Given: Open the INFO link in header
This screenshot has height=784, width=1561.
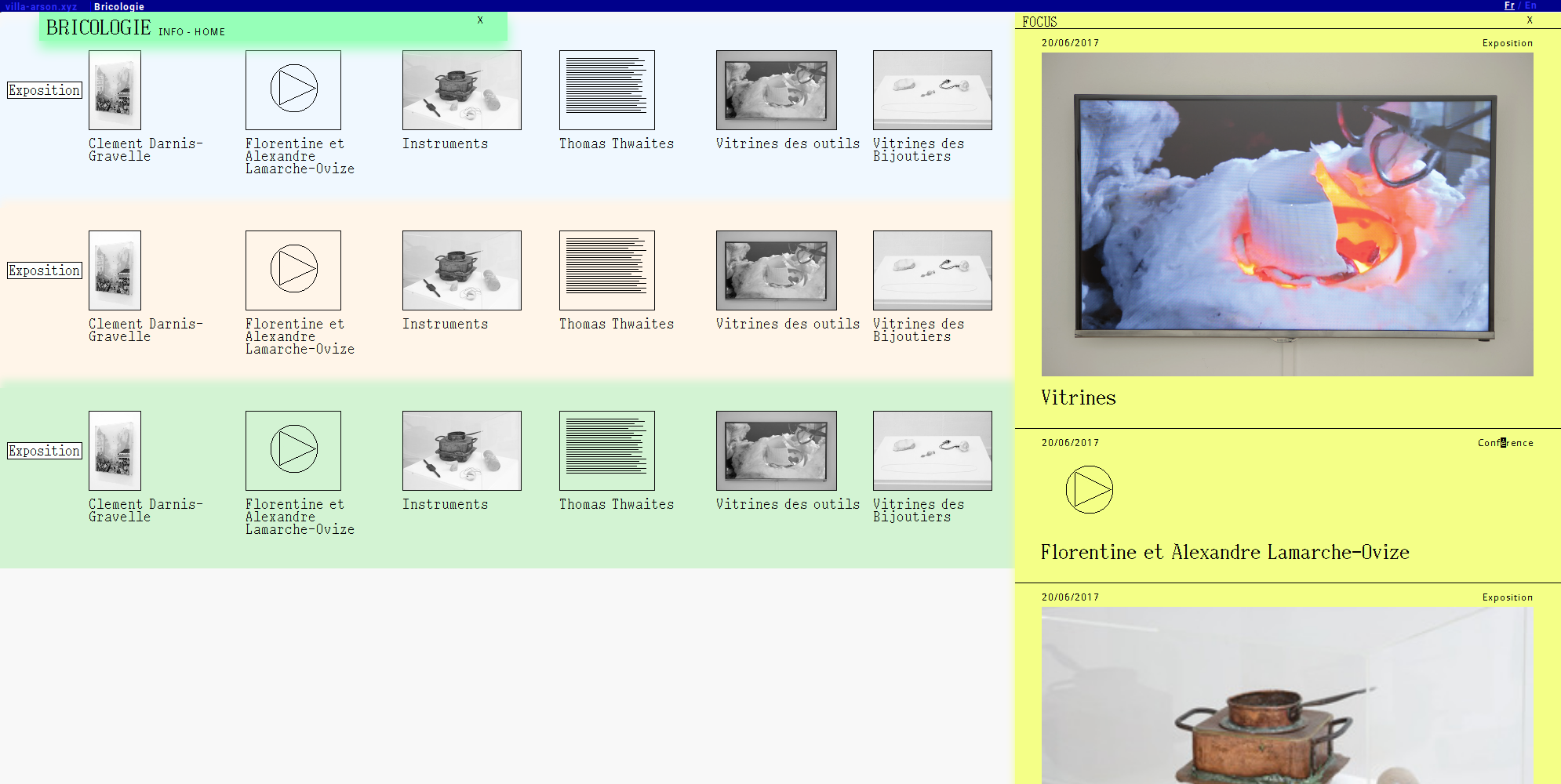Looking at the screenshot, I should click(x=171, y=32).
